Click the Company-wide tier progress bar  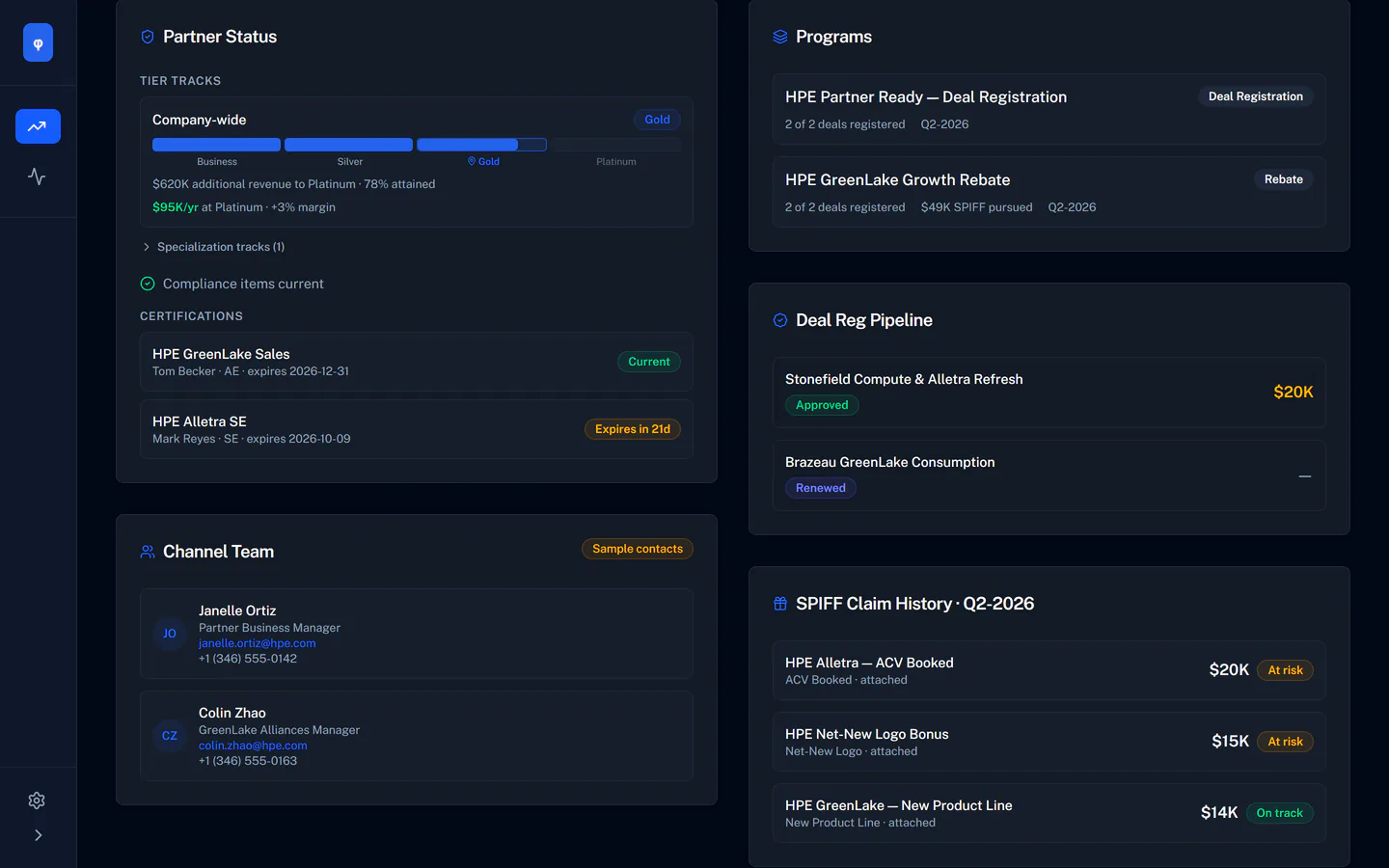417,145
